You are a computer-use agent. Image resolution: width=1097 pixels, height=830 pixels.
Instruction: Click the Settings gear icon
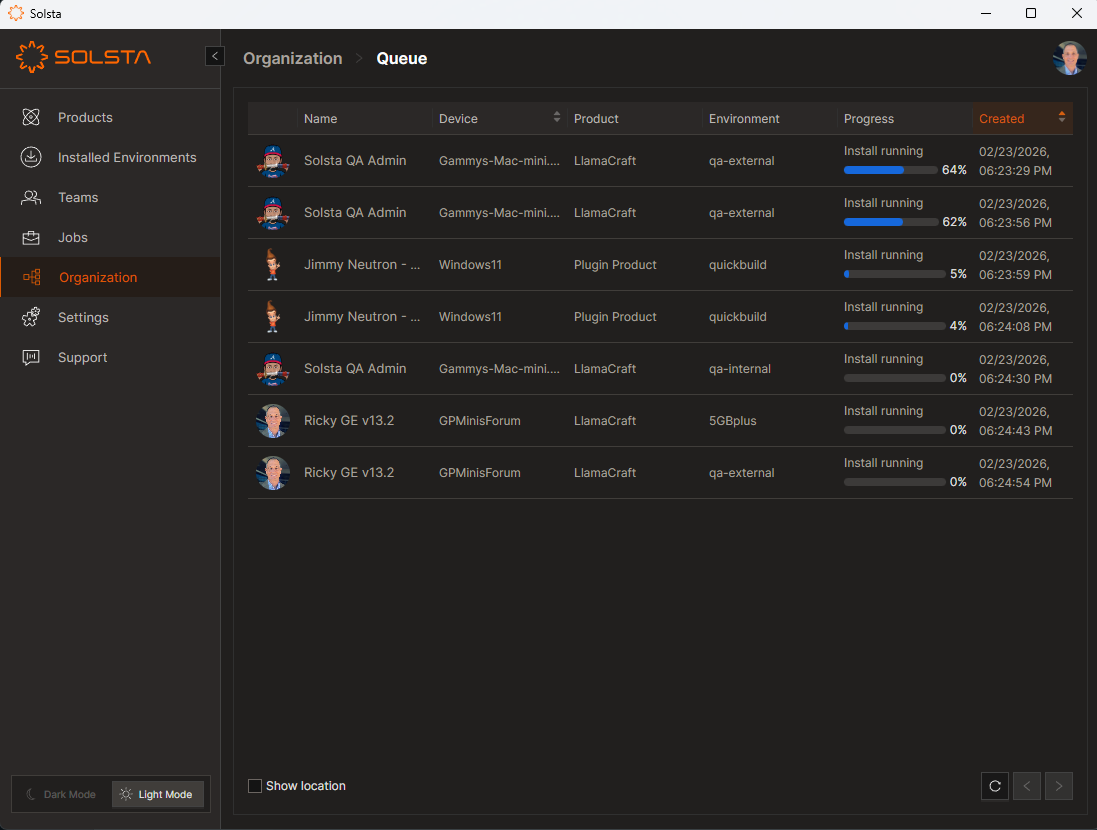[x=31, y=317]
